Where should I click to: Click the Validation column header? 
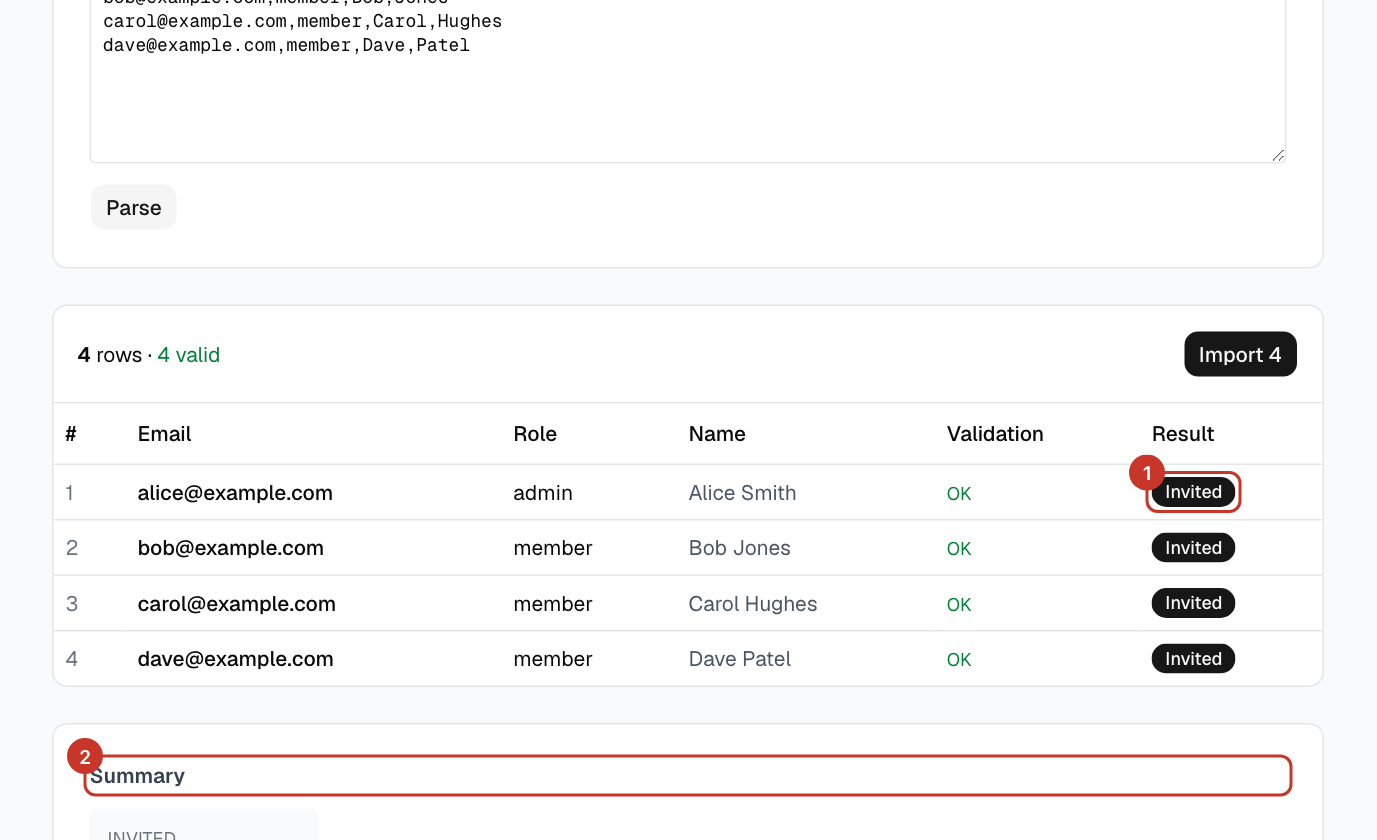[x=995, y=434]
